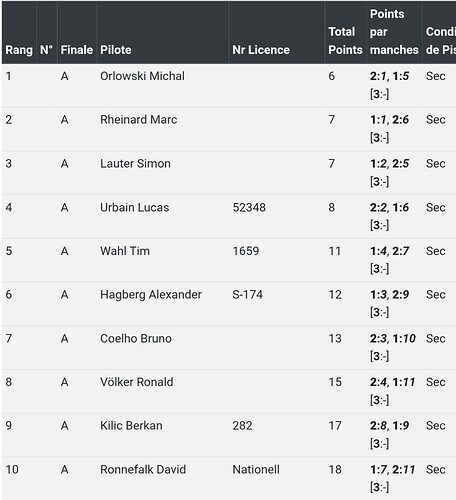This screenshot has width=456, height=500.
Task: Click on Lauter Simon's name
Action: tap(135, 164)
